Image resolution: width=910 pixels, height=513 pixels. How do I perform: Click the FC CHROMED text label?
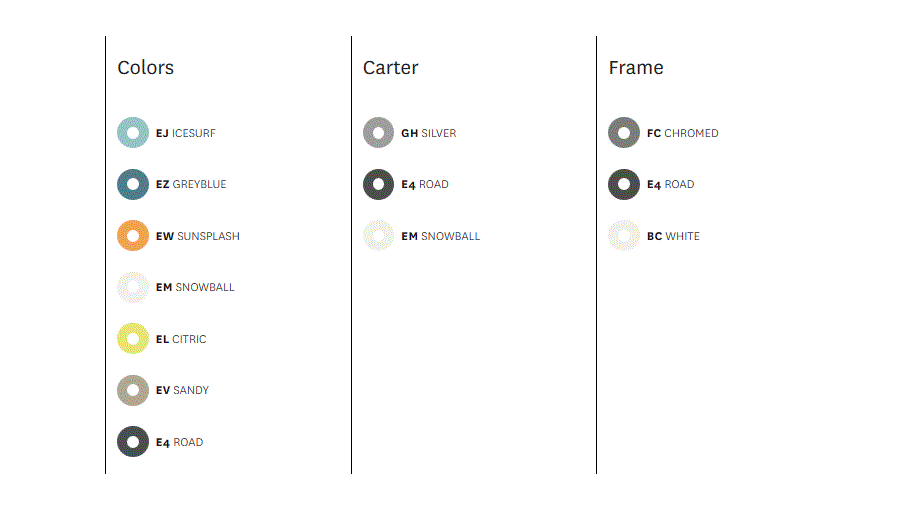coord(682,133)
